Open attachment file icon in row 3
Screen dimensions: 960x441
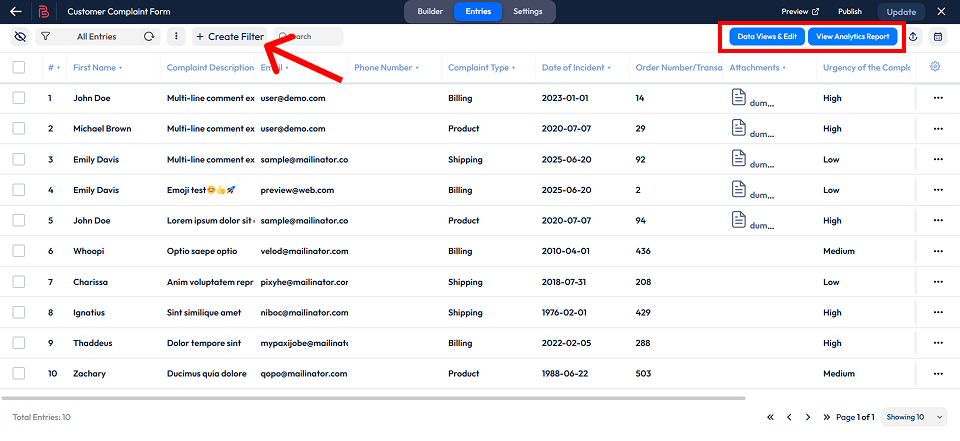739,158
